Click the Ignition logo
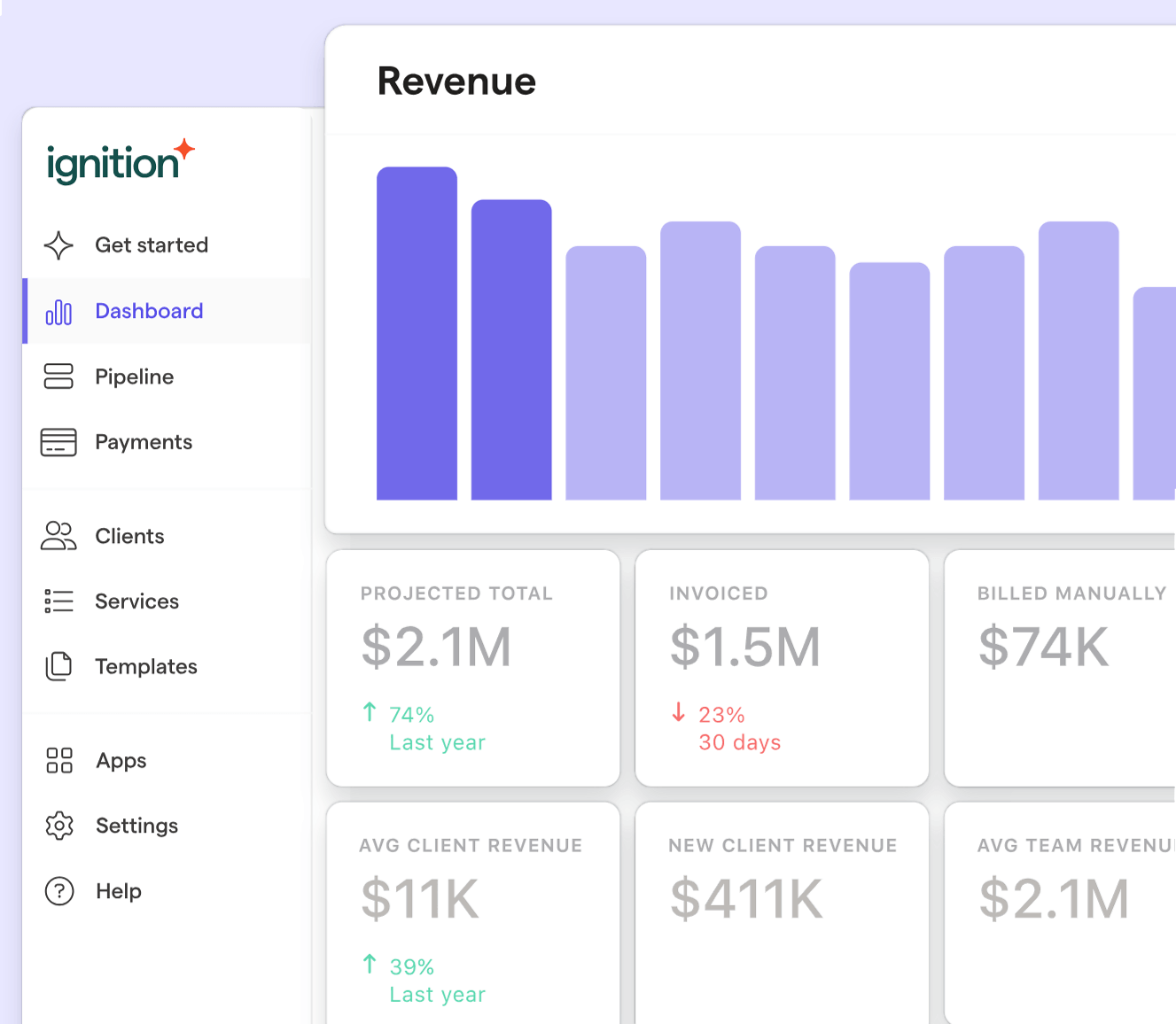 click(121, 161)
